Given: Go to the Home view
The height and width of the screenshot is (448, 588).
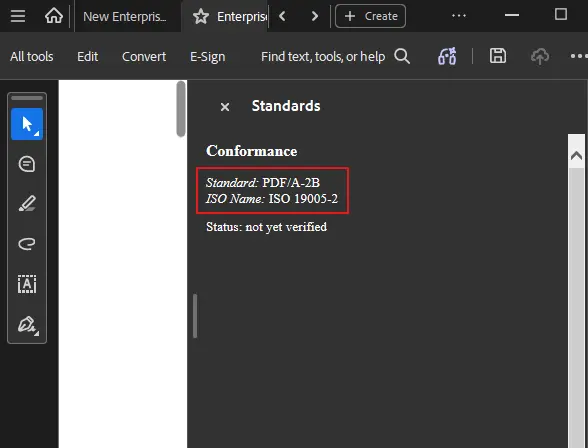Looking at the screenshot, I should 54,16.
